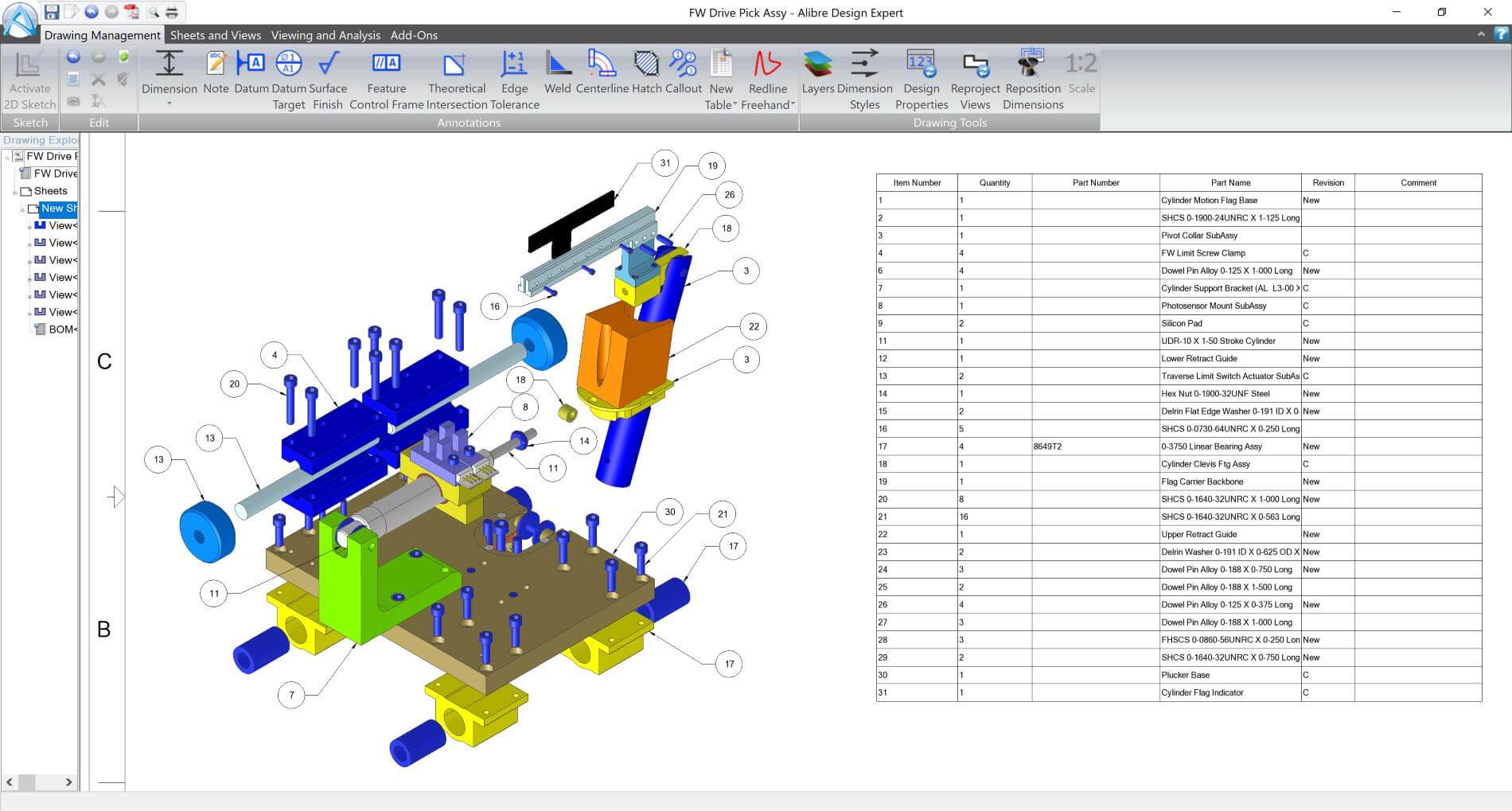Open the Redline Freehand dropdown arrow

coord(793,105)
